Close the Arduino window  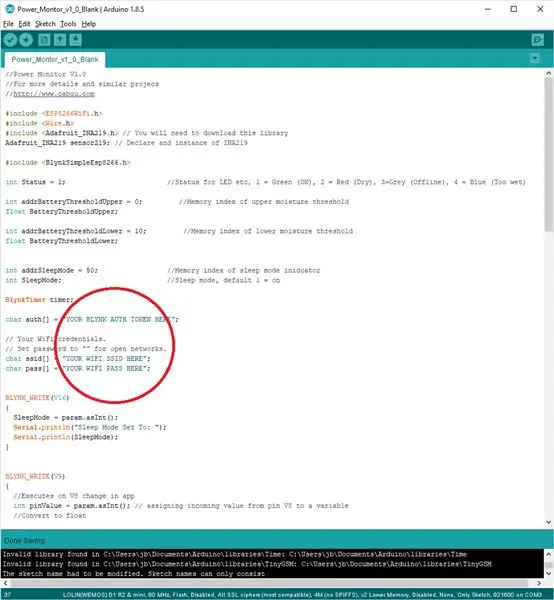[540, 9]
